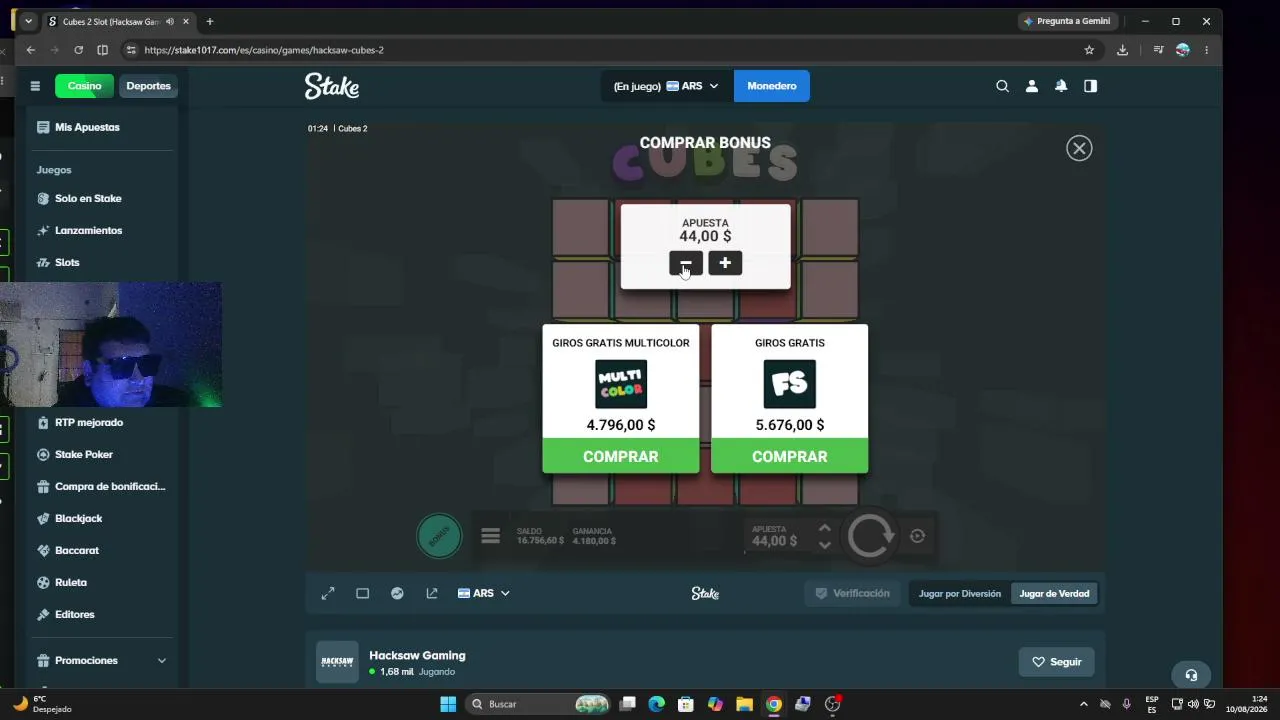Open a new browser tab
This screenshot has height=720, width=1280.
[x=209, y=21]
